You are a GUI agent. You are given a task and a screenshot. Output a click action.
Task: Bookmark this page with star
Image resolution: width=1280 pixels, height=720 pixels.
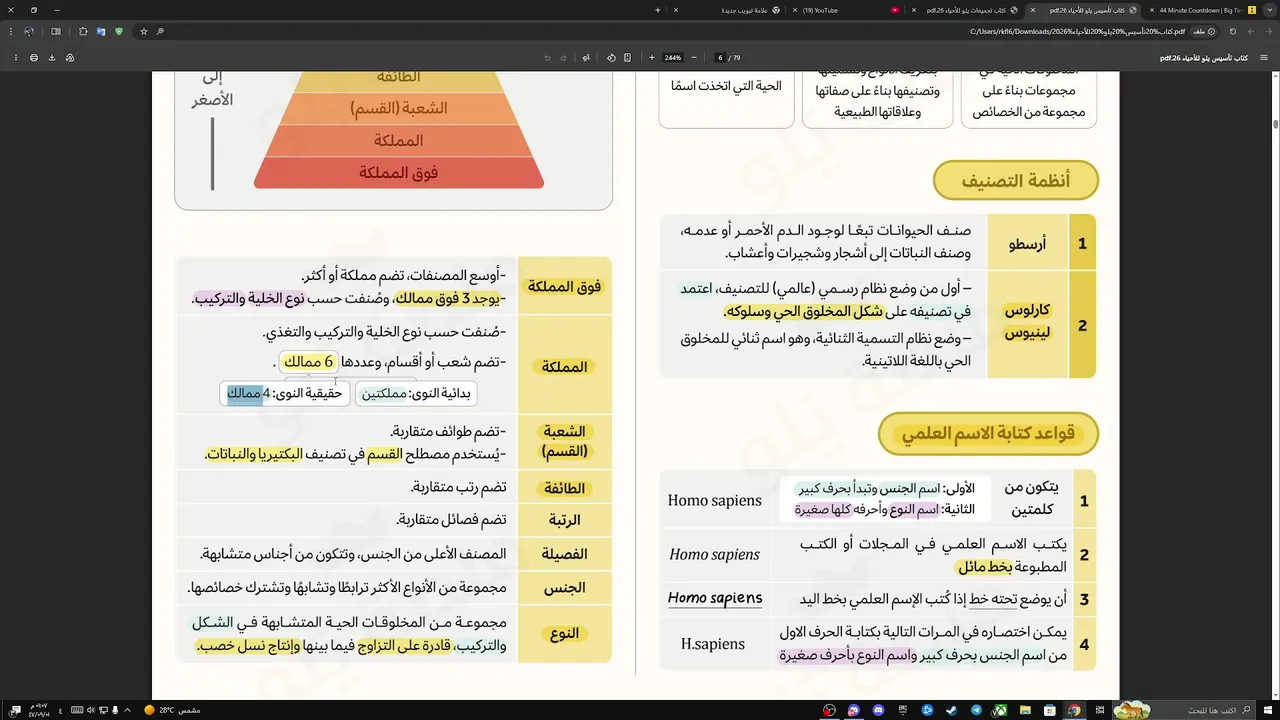click(x=144, y=31)
